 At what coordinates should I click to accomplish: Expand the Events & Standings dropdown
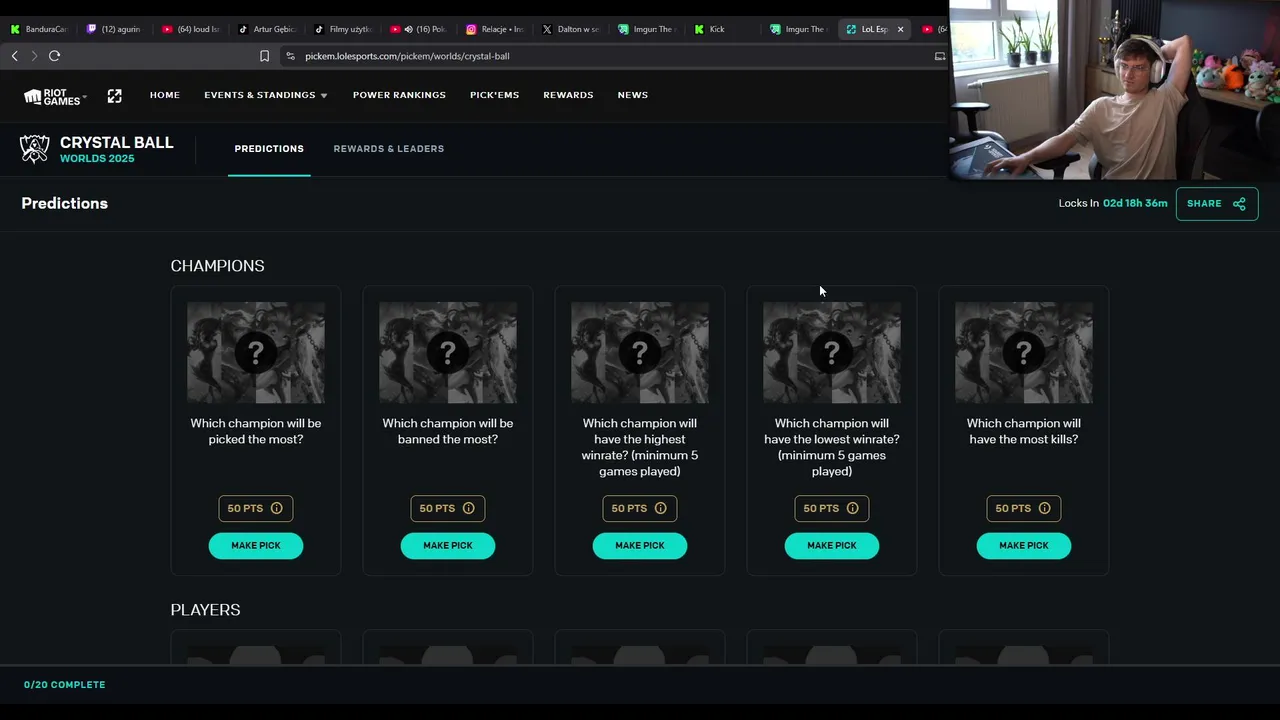(266, 95)
